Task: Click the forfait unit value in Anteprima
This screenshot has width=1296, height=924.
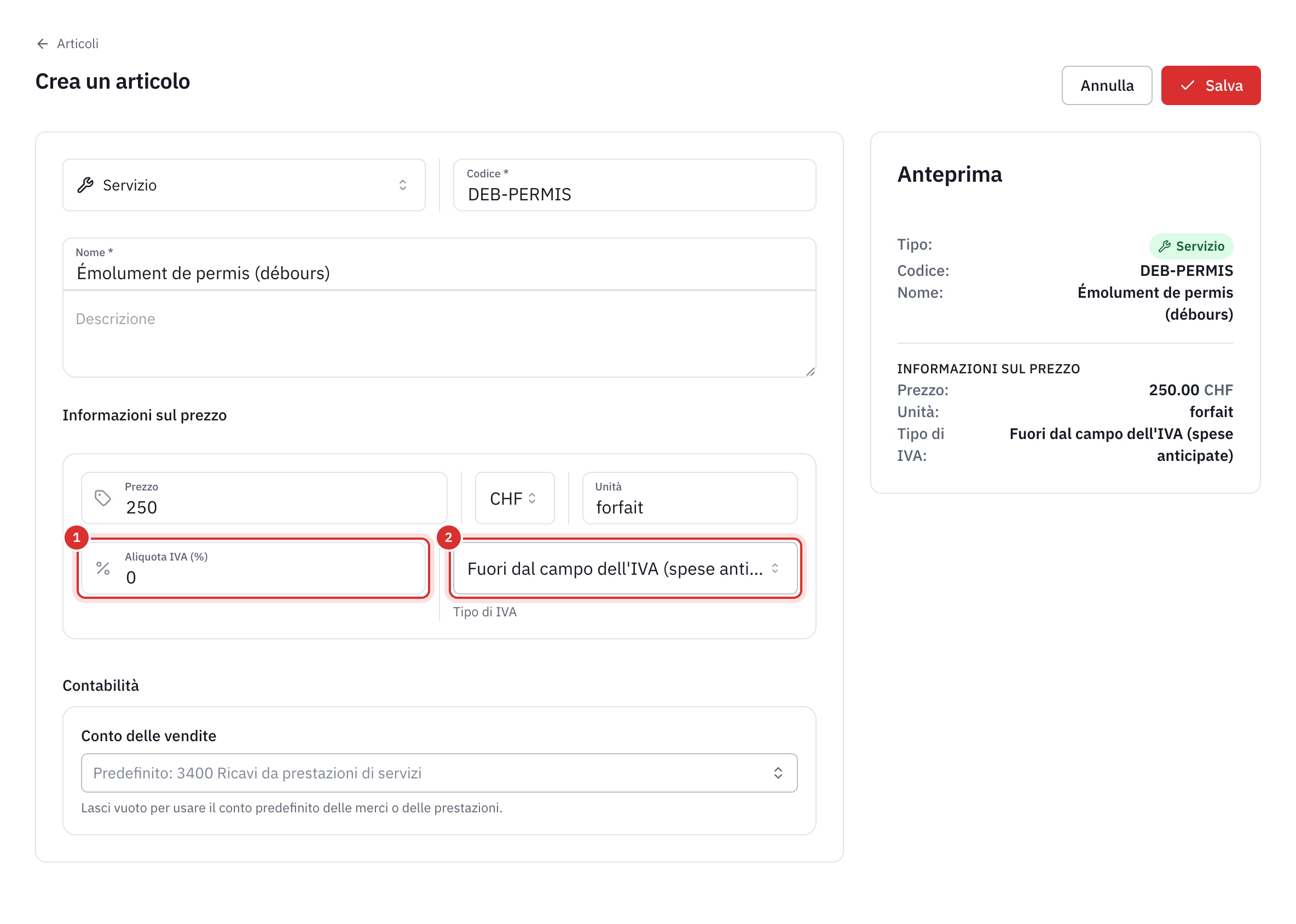Action: tap(1211, 411)
